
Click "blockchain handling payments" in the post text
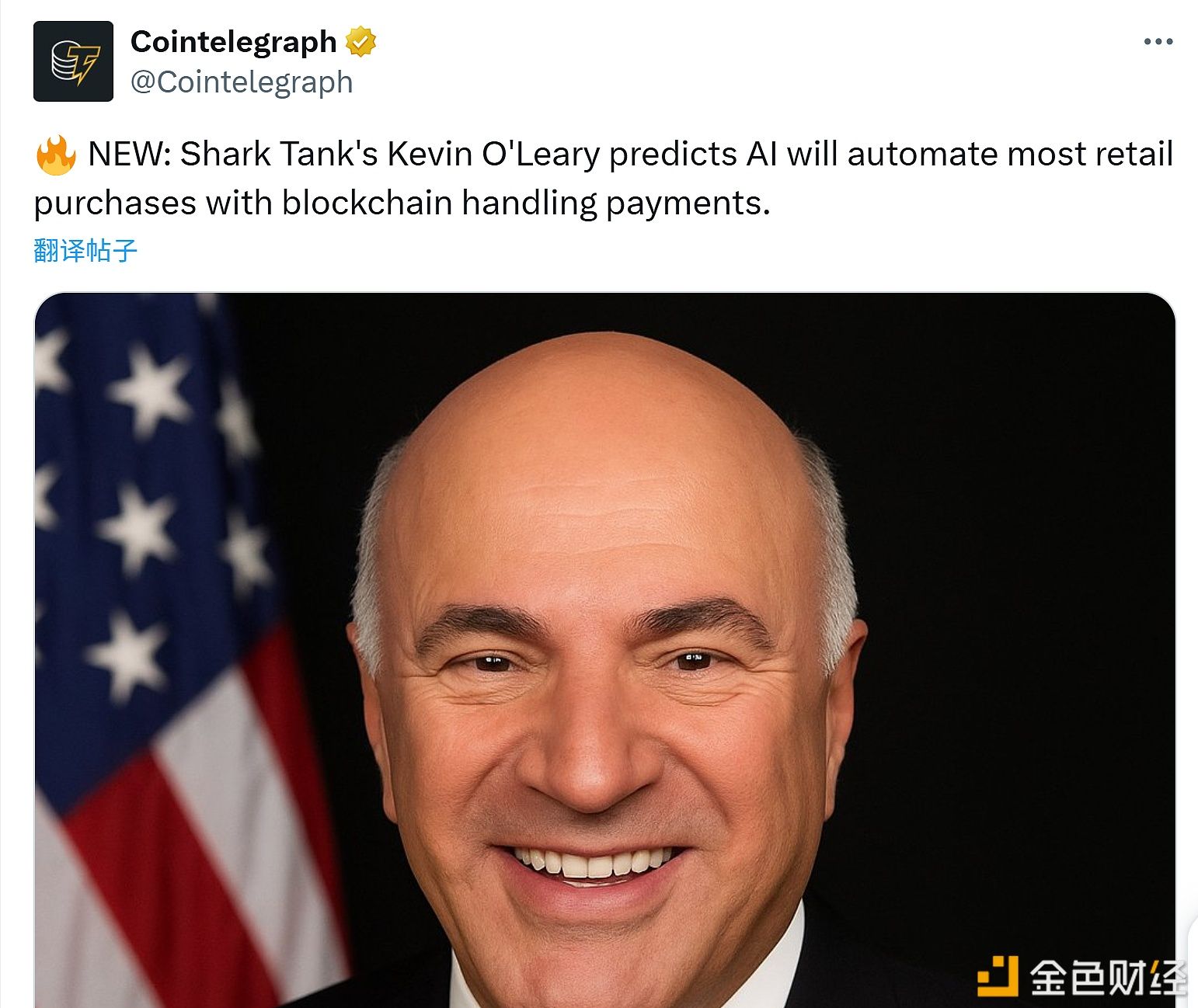coord(526,203)
